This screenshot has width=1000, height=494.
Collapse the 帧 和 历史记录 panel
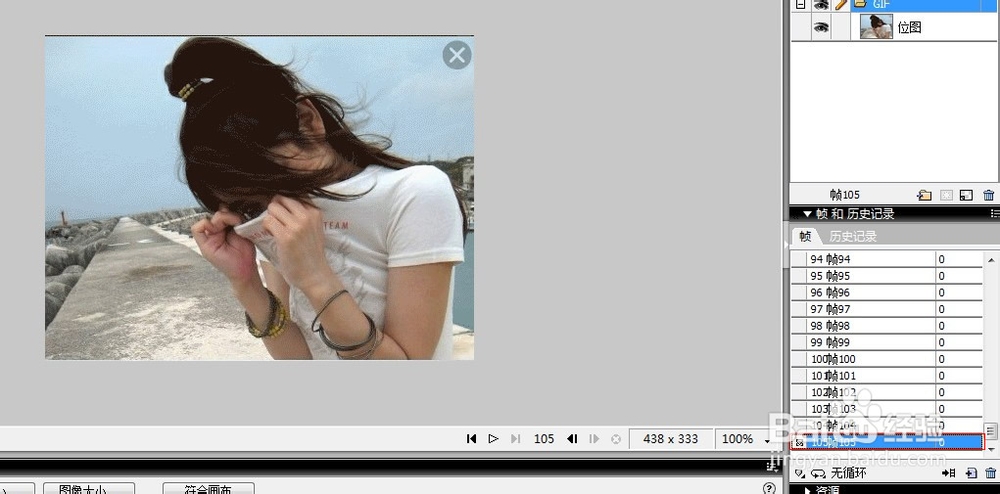(x=807, y=214)
